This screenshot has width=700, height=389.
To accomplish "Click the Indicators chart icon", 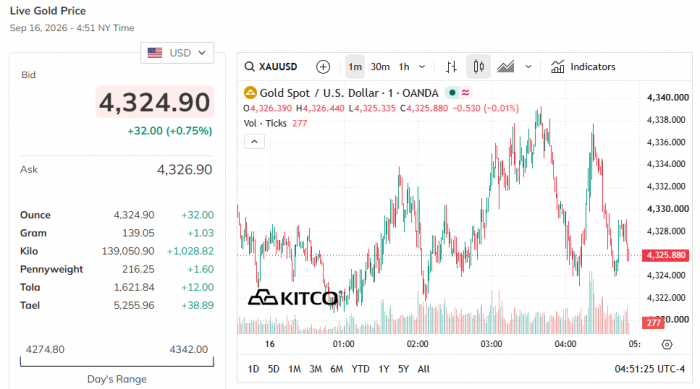I will pyautogui.click(x=557, y=67).
